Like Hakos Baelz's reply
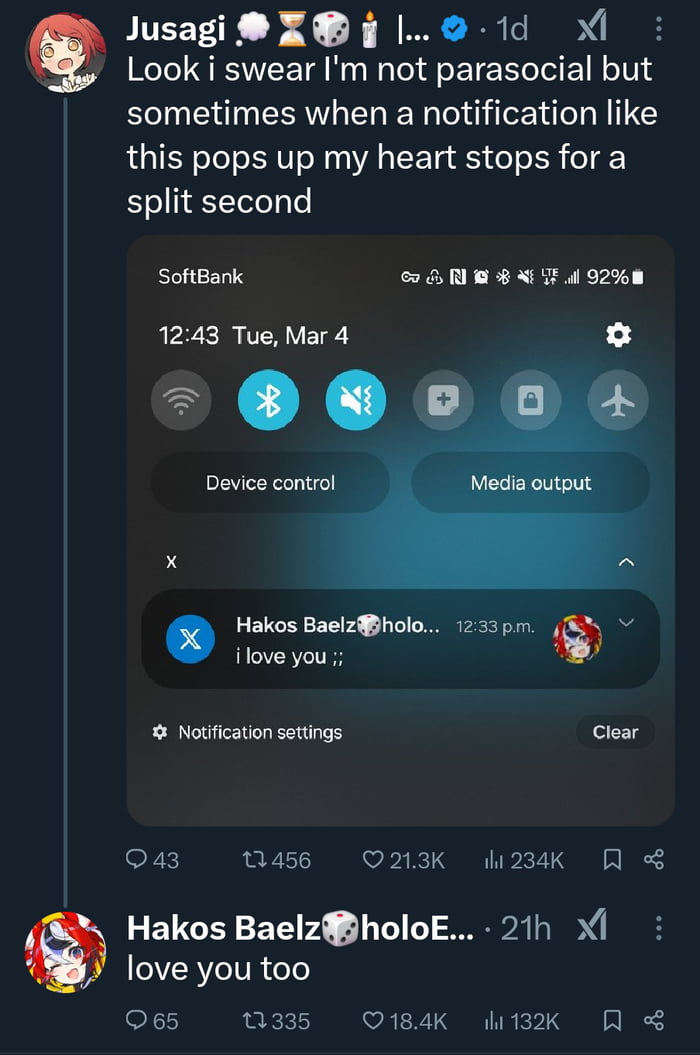The height and width of the screenshot is (1055, 700). tap(372, 1022)
